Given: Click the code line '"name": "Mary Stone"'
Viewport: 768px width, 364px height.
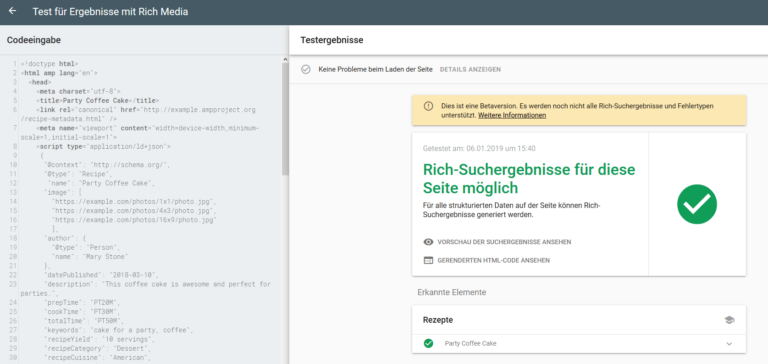Looking at the screenshot, I should (91, 257).
